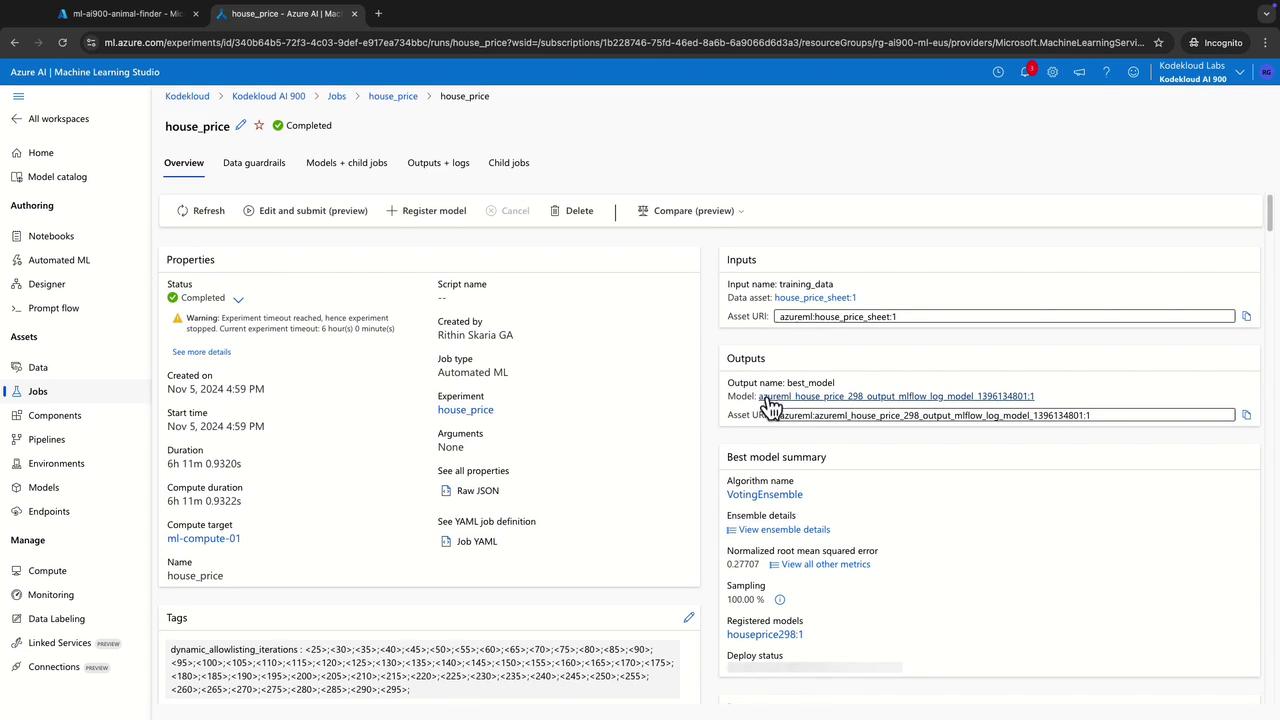Favorite the job with the star icon
This screenshot has width=1280, height=720.
259,125
